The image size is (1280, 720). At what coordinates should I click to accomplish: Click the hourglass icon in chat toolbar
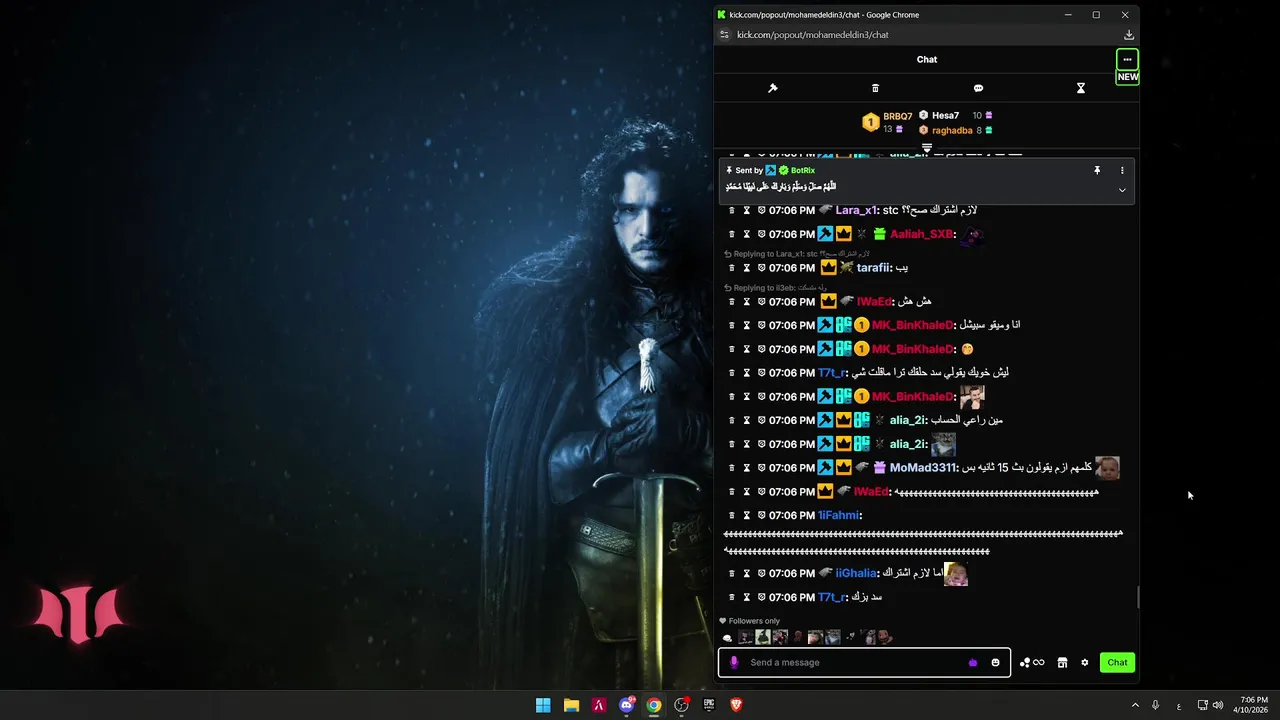pyautogui.click(x=1080, y=88)
